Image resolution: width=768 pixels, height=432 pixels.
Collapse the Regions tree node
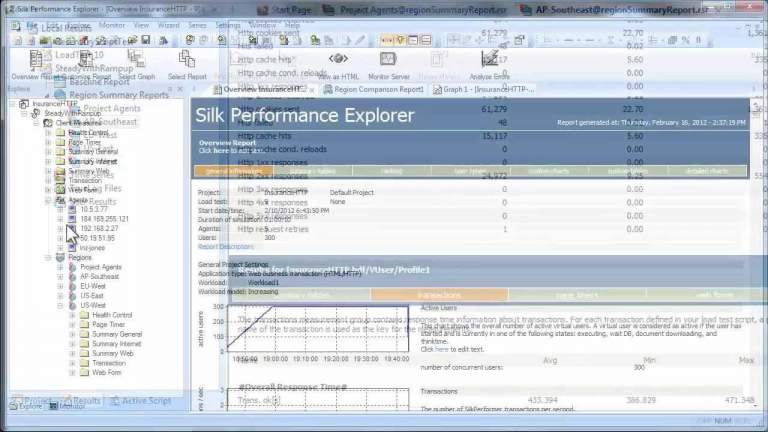pyautogui.click(x=48, y=257)
